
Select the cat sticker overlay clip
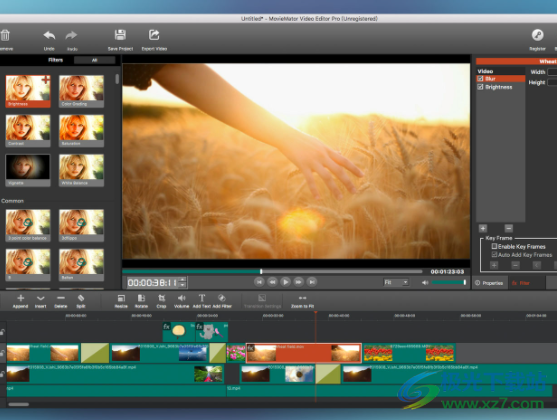pyautogui.click(x=212, y=332)
